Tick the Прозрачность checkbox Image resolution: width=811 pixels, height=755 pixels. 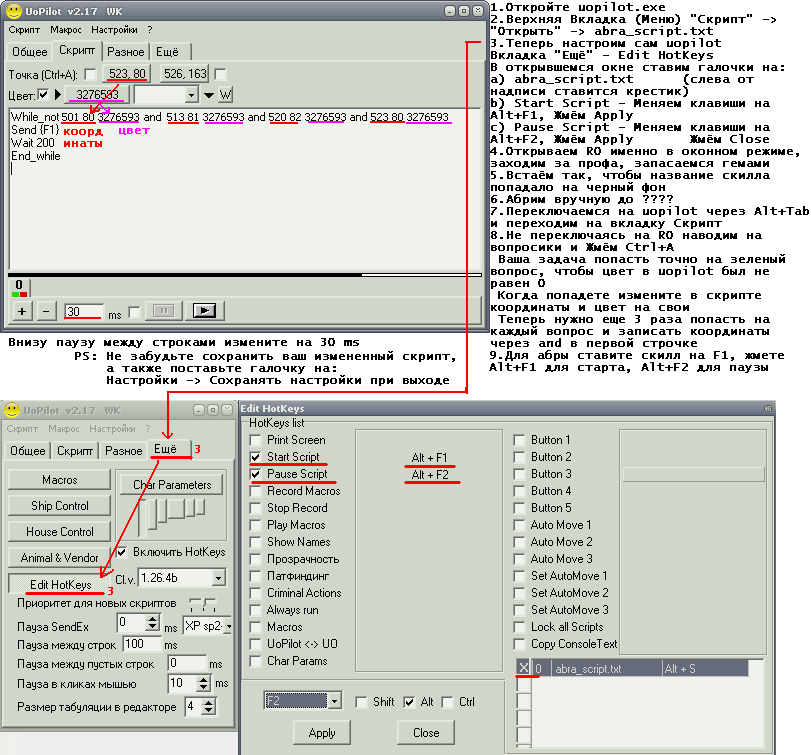(x=255, y=560)
